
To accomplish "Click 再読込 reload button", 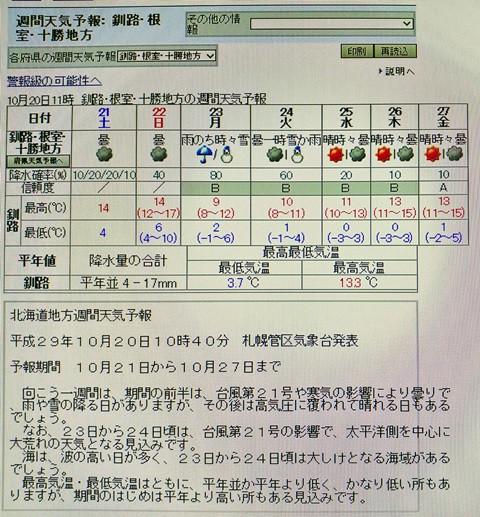I will point(395,51).
